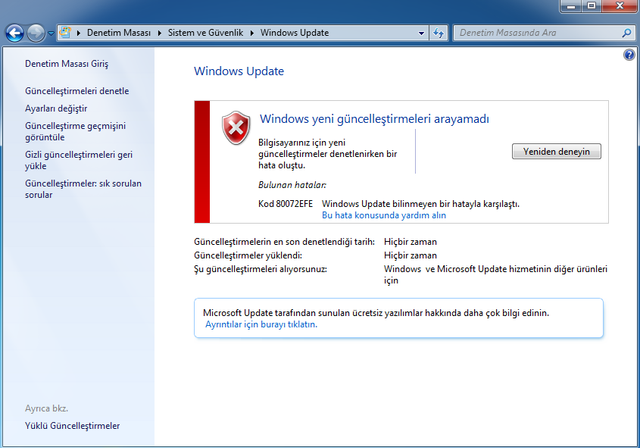Expand the arrow before Denetim Masası
640x448 pixels.
pos(78,33)
